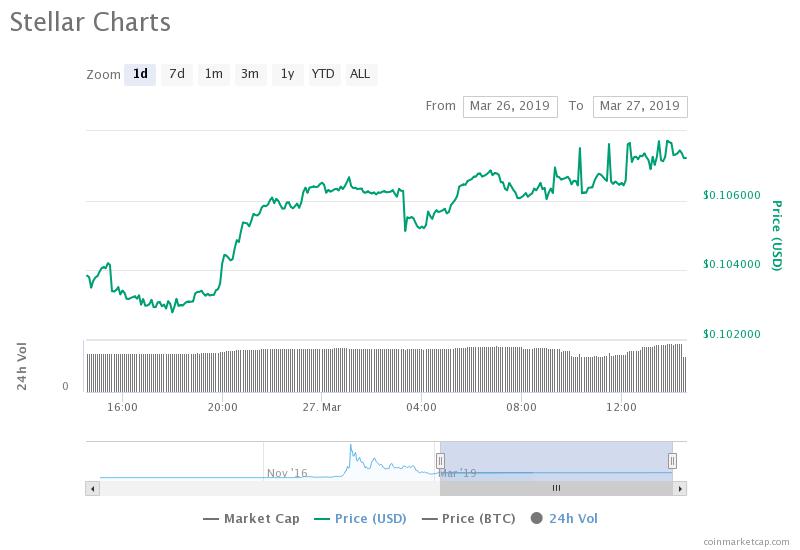This screenshot has width=800, height=550.
Task: Grab the left navigator range handle
Action: coord(440,461)
